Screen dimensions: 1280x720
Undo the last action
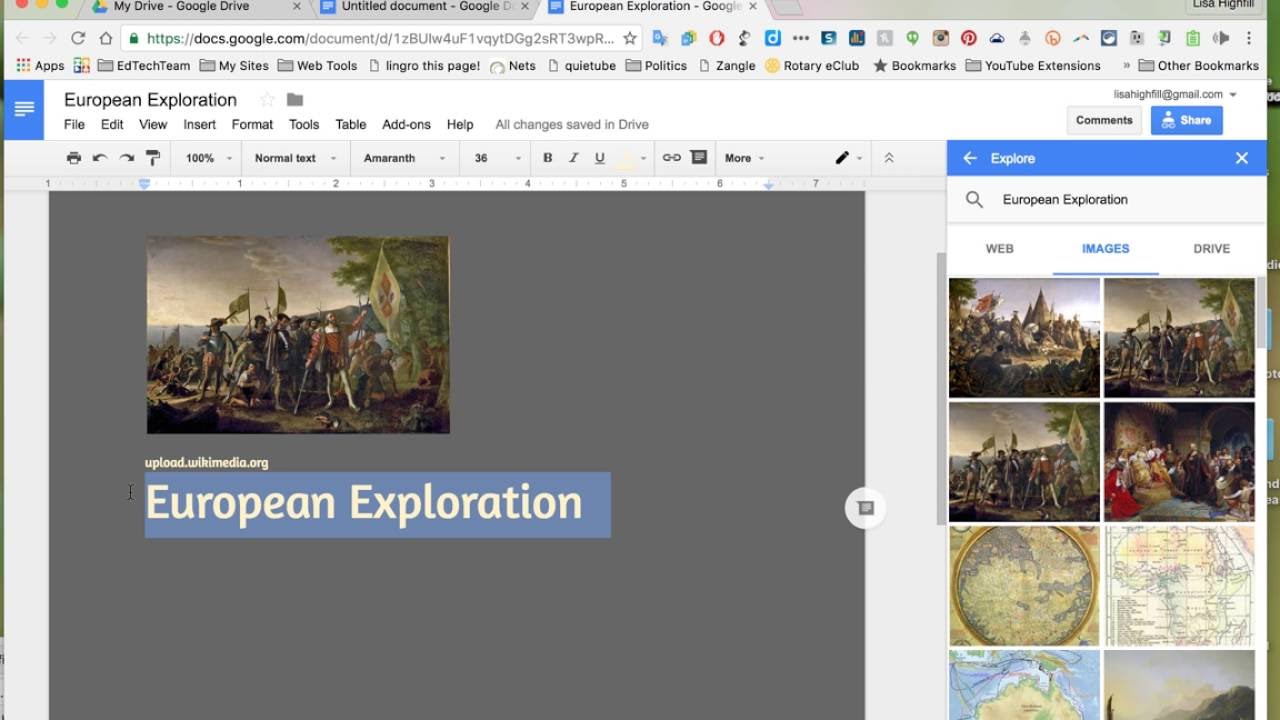coord(100,158)
